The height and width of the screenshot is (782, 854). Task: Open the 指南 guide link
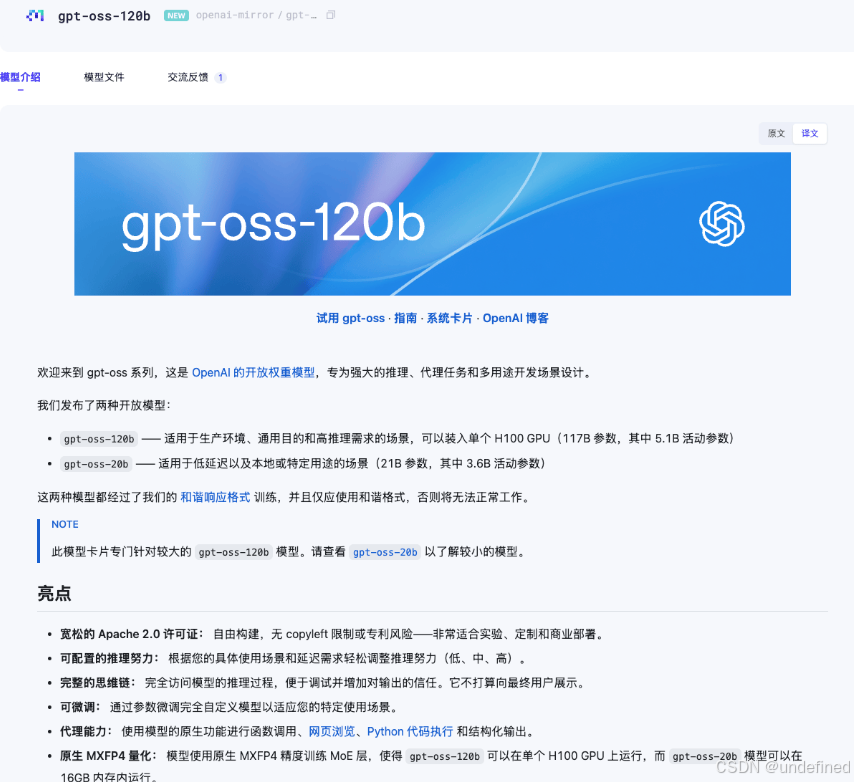tap(405, 318)
